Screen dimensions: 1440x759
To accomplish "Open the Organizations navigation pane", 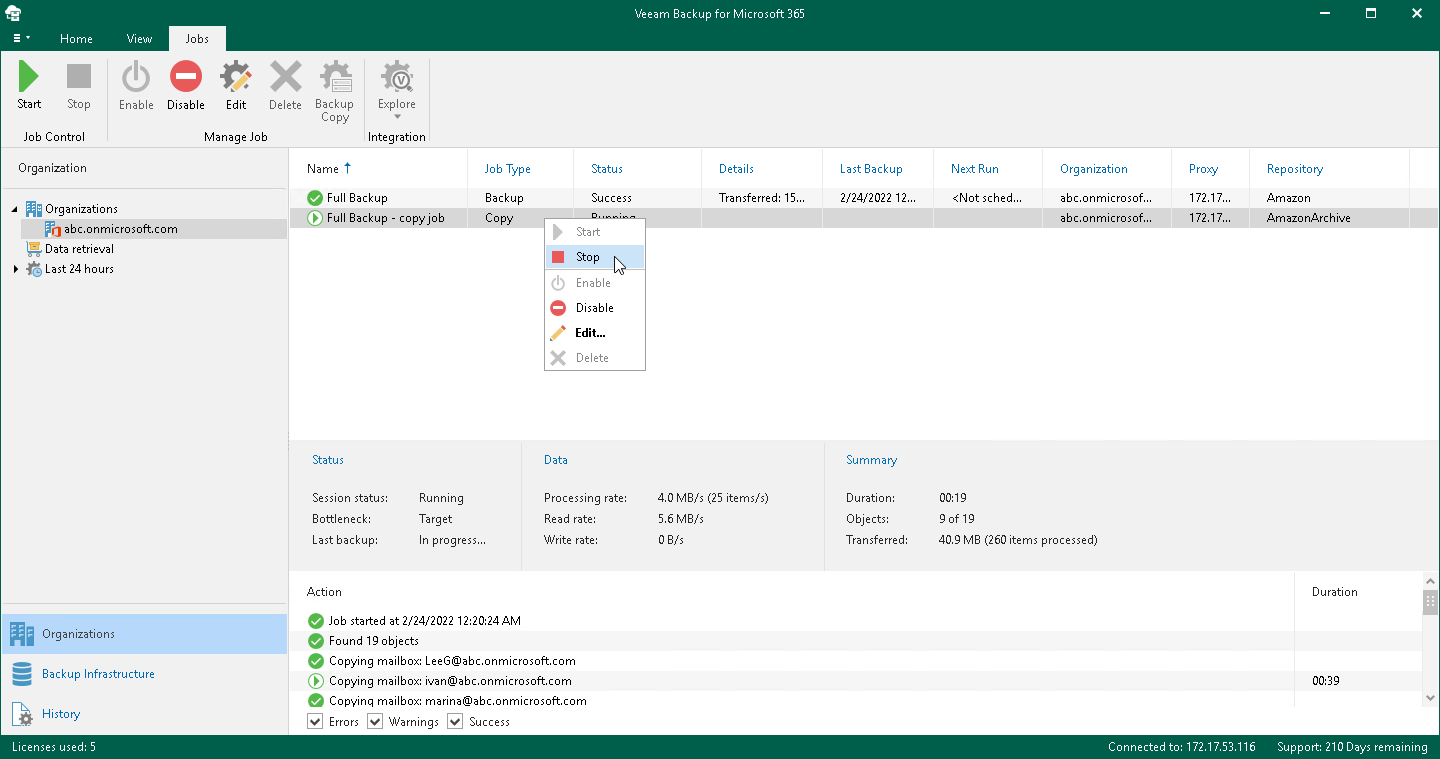I will point(144,634).
